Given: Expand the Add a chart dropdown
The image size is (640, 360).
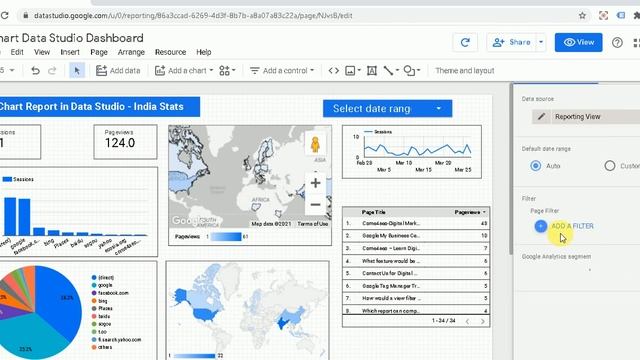Looking at the screenshot, I should (211, 71).
